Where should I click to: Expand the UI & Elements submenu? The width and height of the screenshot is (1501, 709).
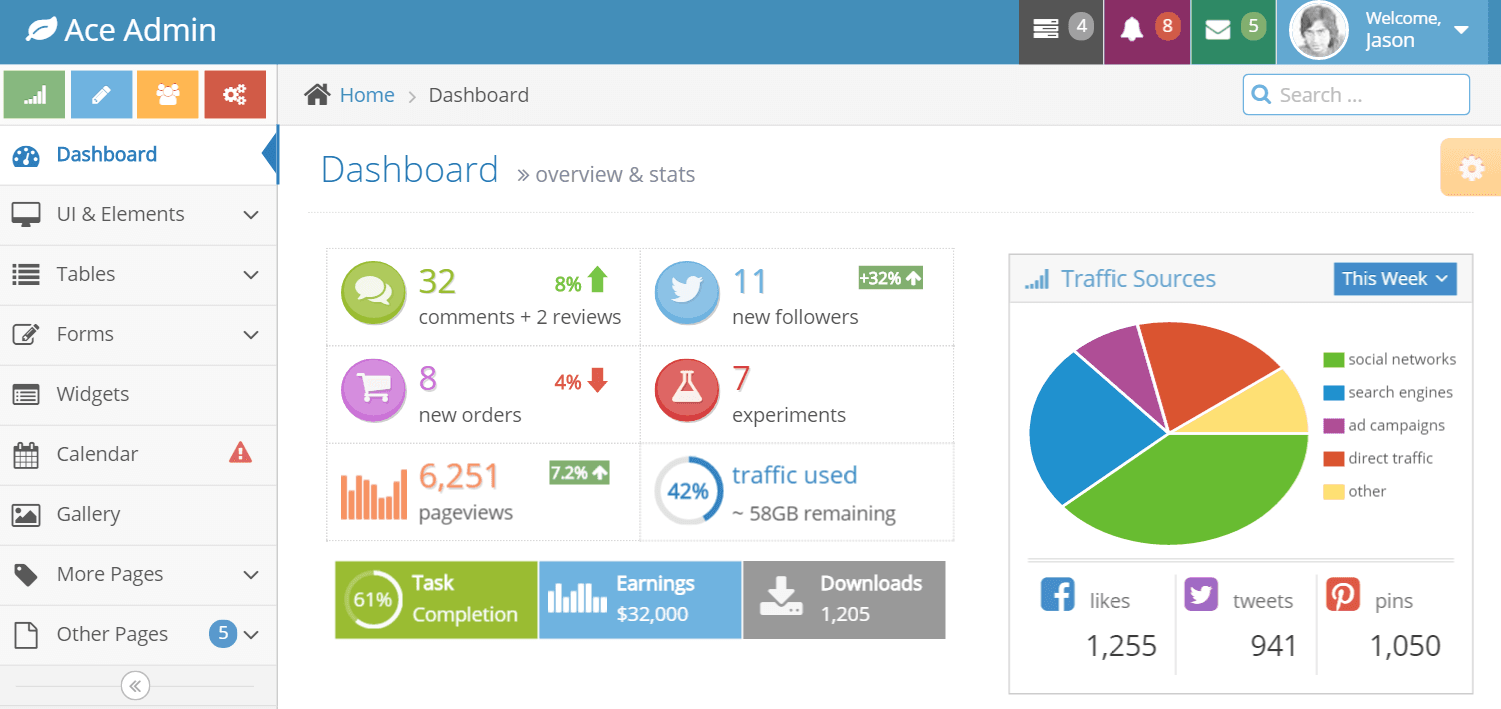pyautogui.click(x=138, y=215)
